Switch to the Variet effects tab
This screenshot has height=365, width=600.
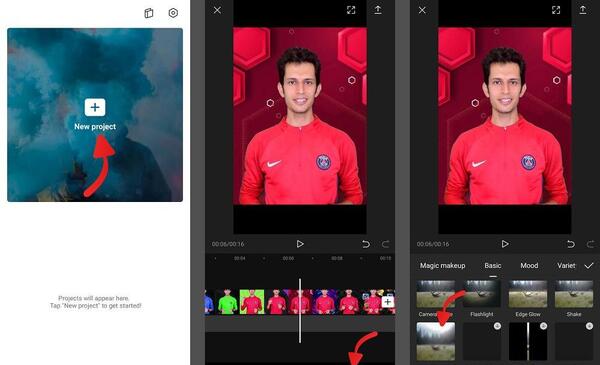[566, 266]
